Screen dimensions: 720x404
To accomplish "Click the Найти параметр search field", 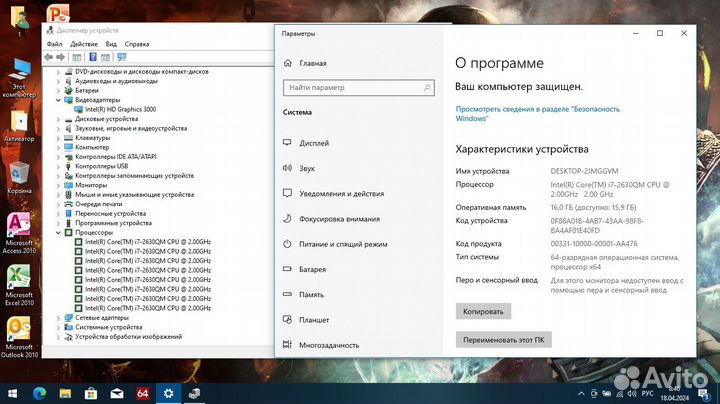I will [359, 87].
